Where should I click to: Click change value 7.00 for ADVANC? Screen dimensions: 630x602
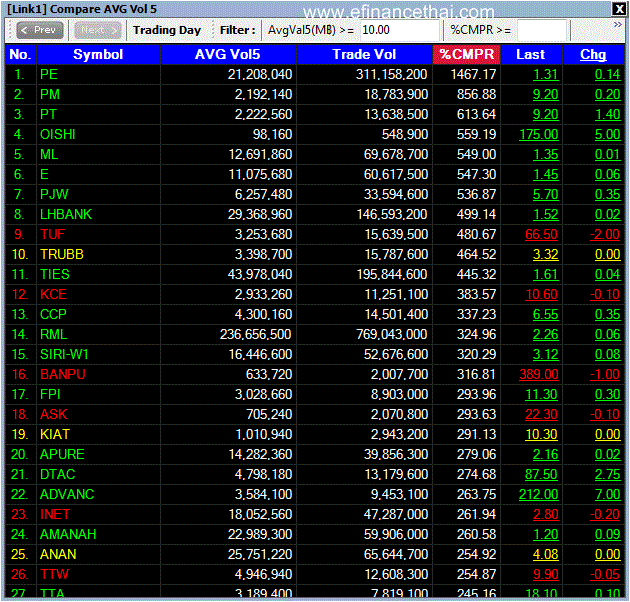pos(608,494)
